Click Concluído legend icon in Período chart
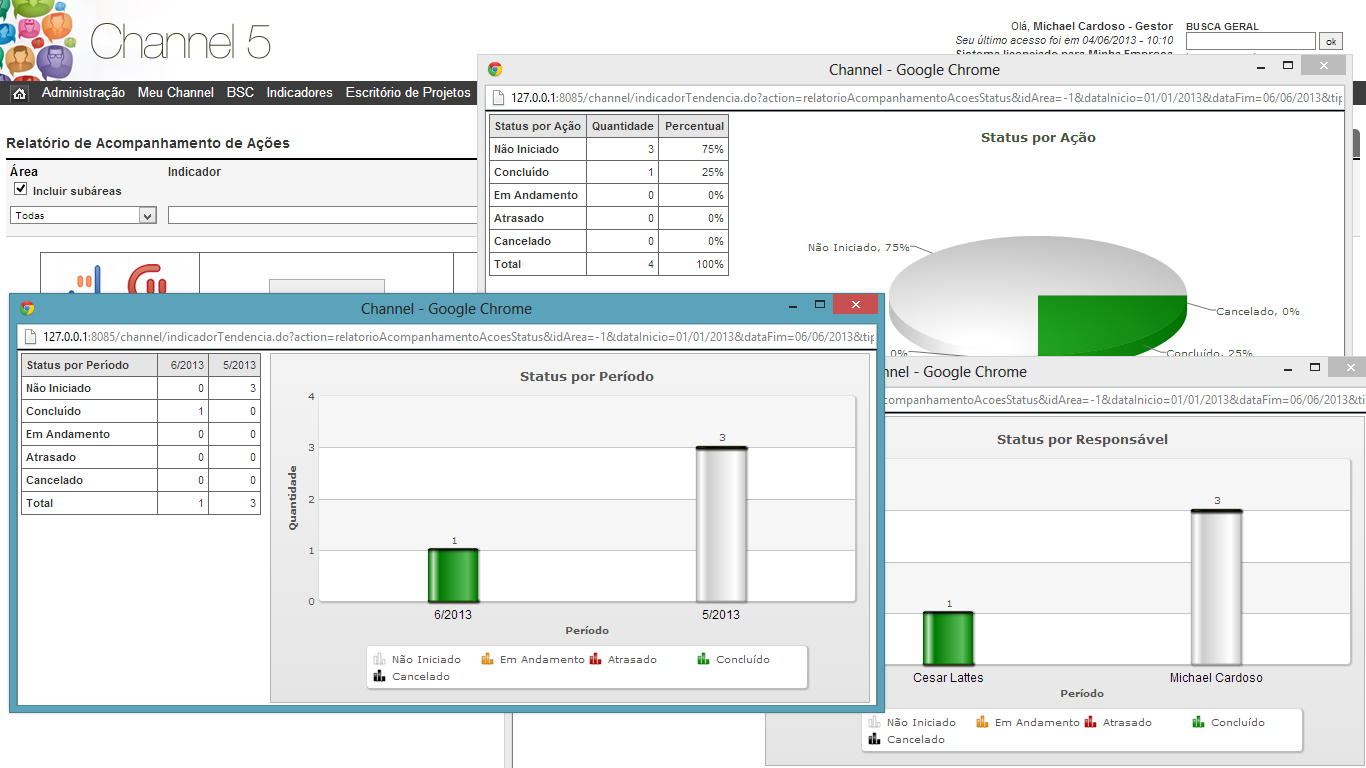Viewport: 1366px width, 768px height. pos(703,659)
